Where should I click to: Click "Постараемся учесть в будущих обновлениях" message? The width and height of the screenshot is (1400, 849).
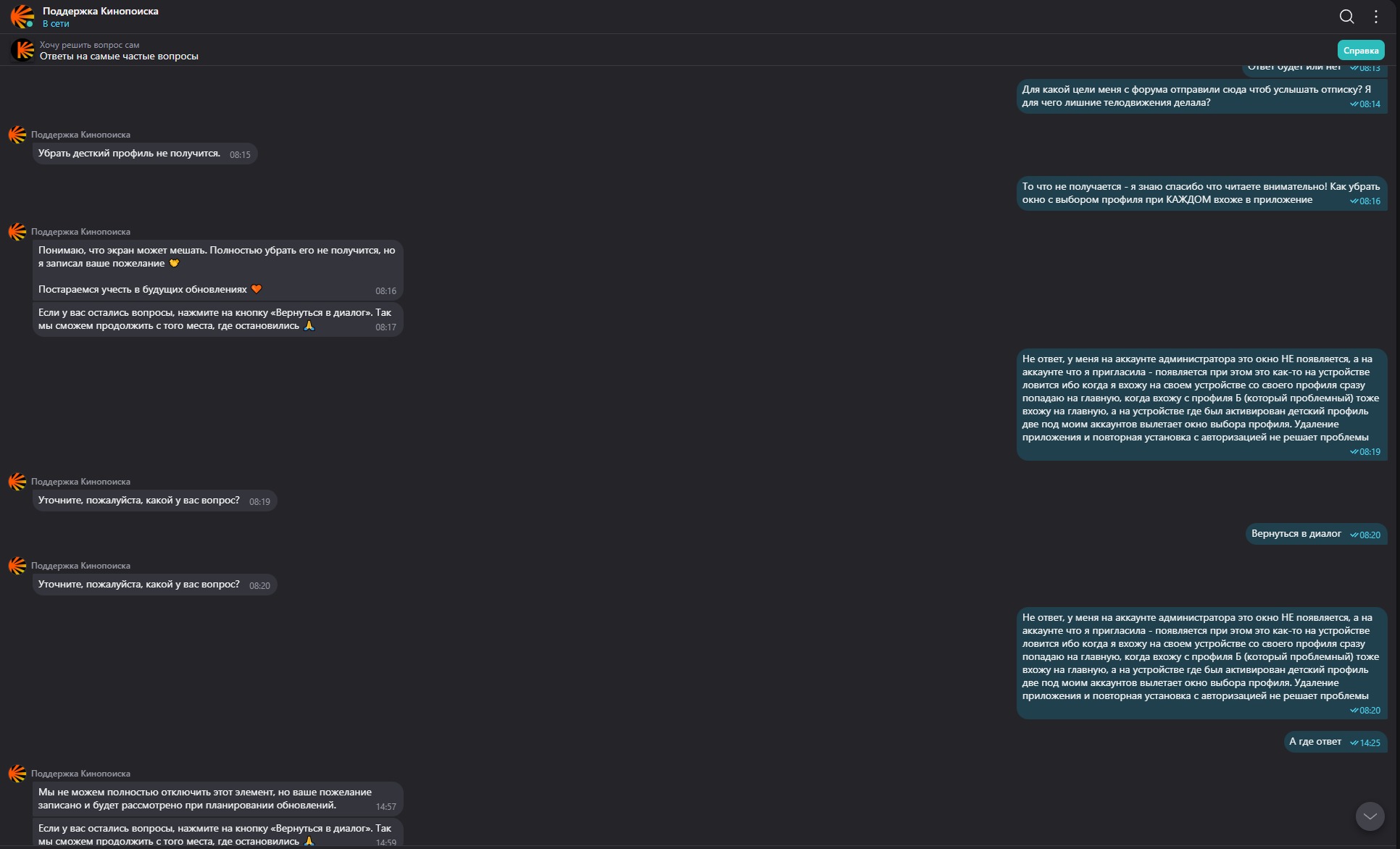143,290
